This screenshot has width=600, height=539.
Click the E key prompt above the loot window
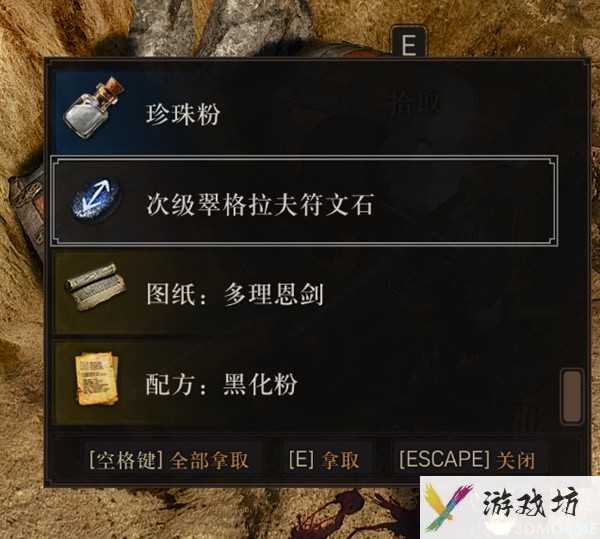pyautogui.click(x=409, y=43)
